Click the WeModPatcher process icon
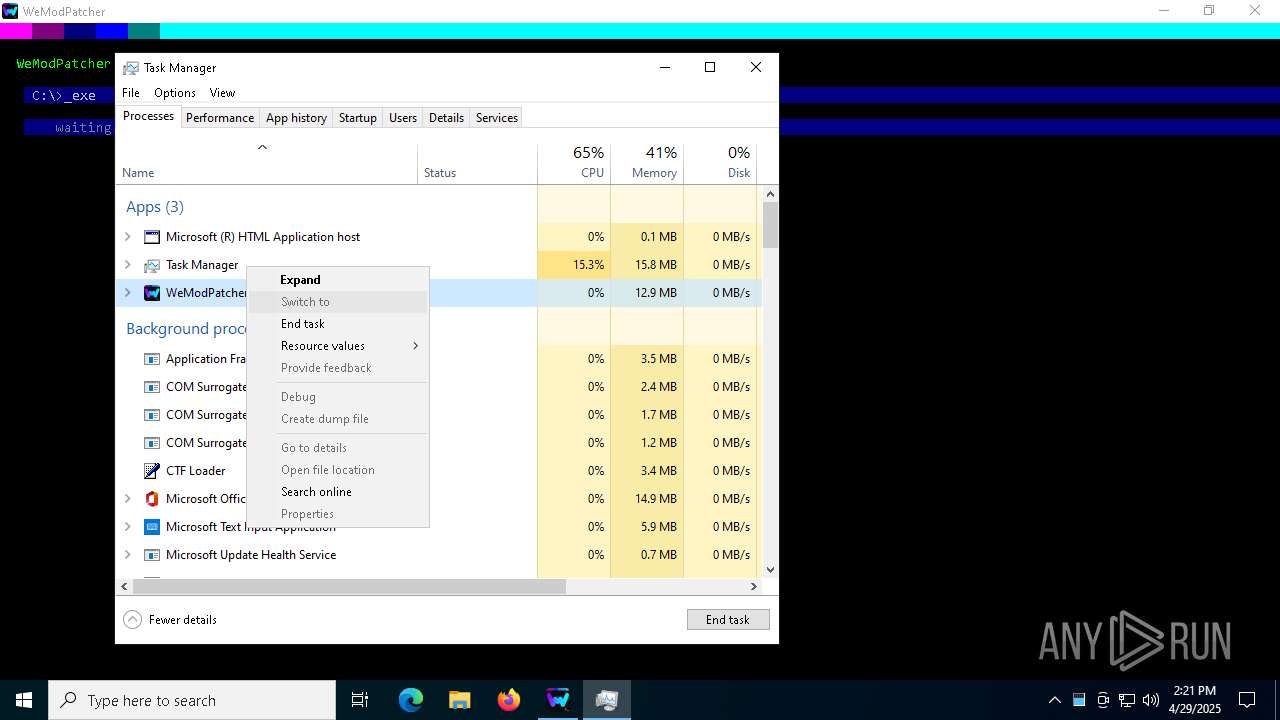The height and width of the screenshot is (720, 1280). pos(152,293)
